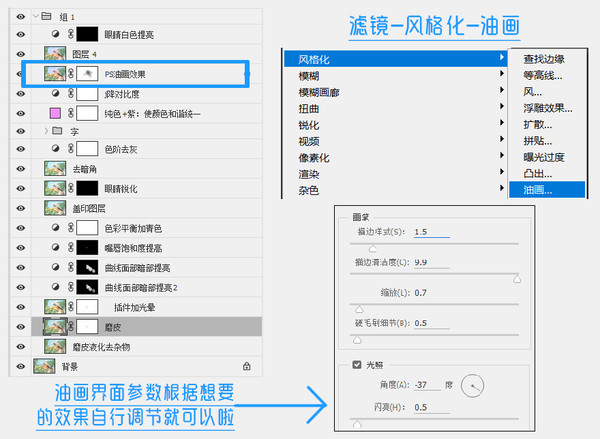Click adjustment icon of 色阶去灰 layer

55,148
